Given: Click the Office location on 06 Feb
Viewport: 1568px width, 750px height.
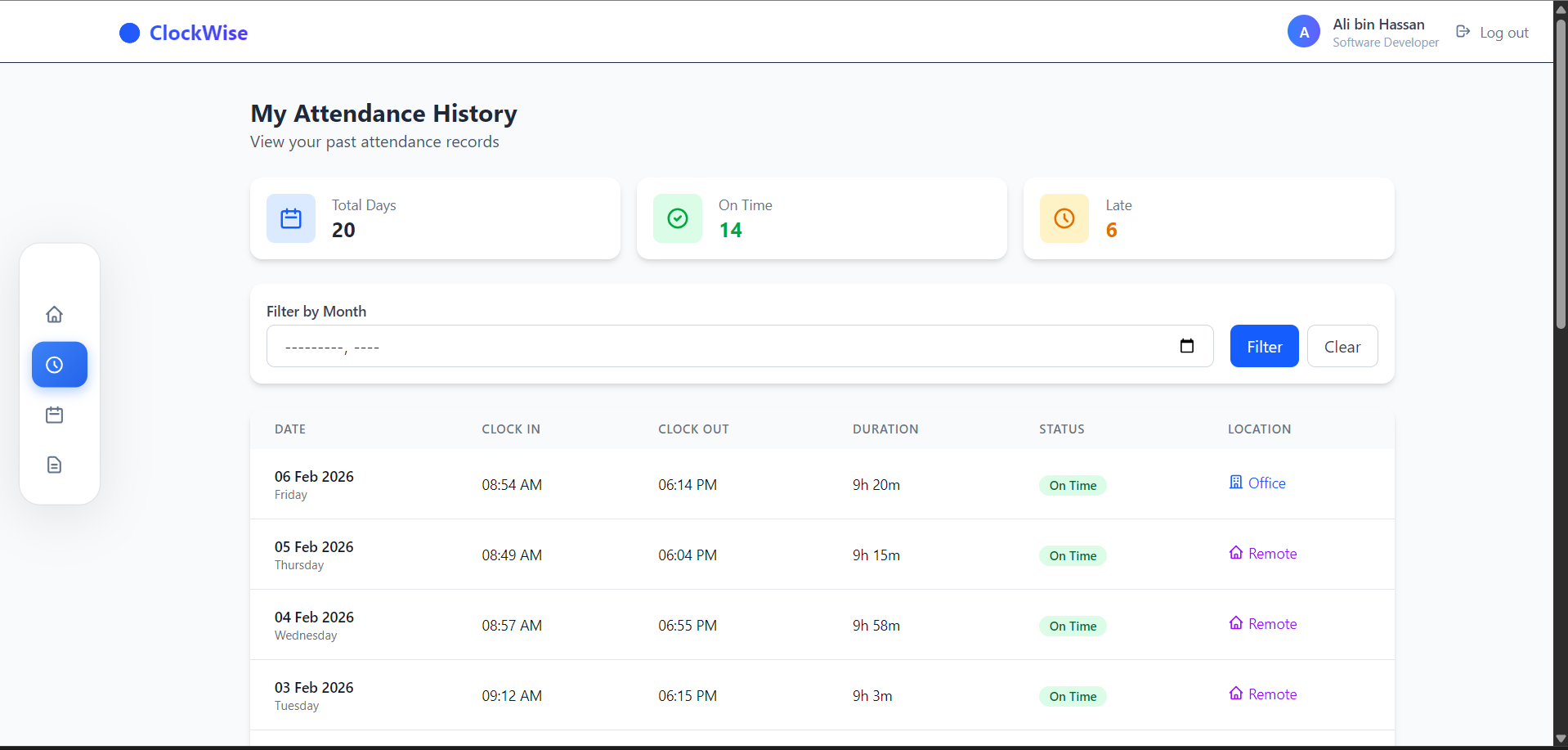Looking at the screenshot, I should (x=1257, y=483).
